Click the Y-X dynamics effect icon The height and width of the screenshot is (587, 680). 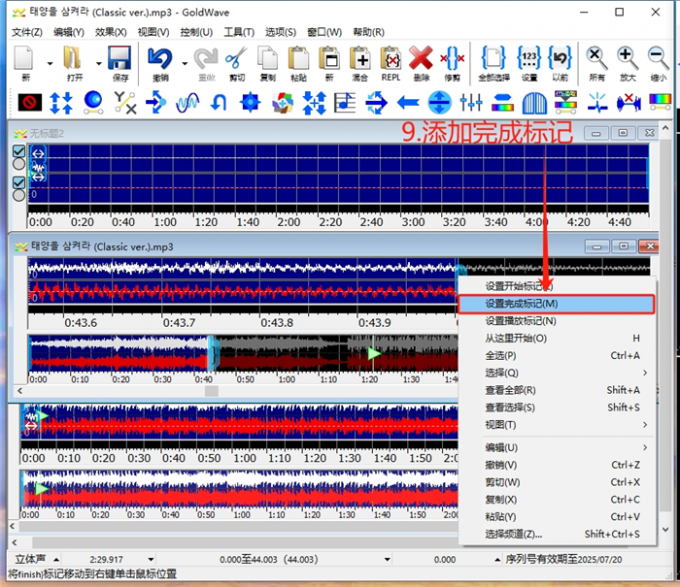(125, 103)
